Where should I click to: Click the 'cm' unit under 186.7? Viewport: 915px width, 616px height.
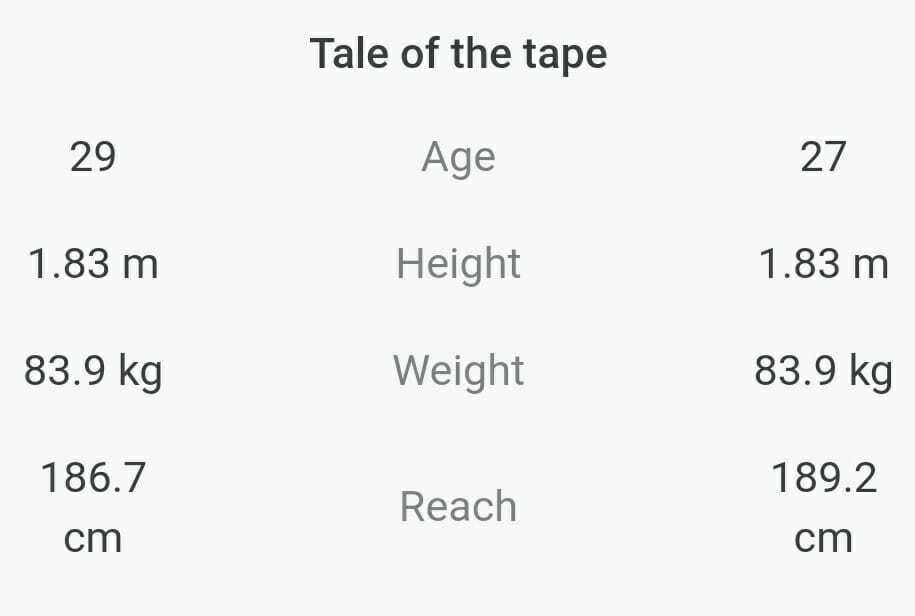pyautogui.click(x=93, y=540)
